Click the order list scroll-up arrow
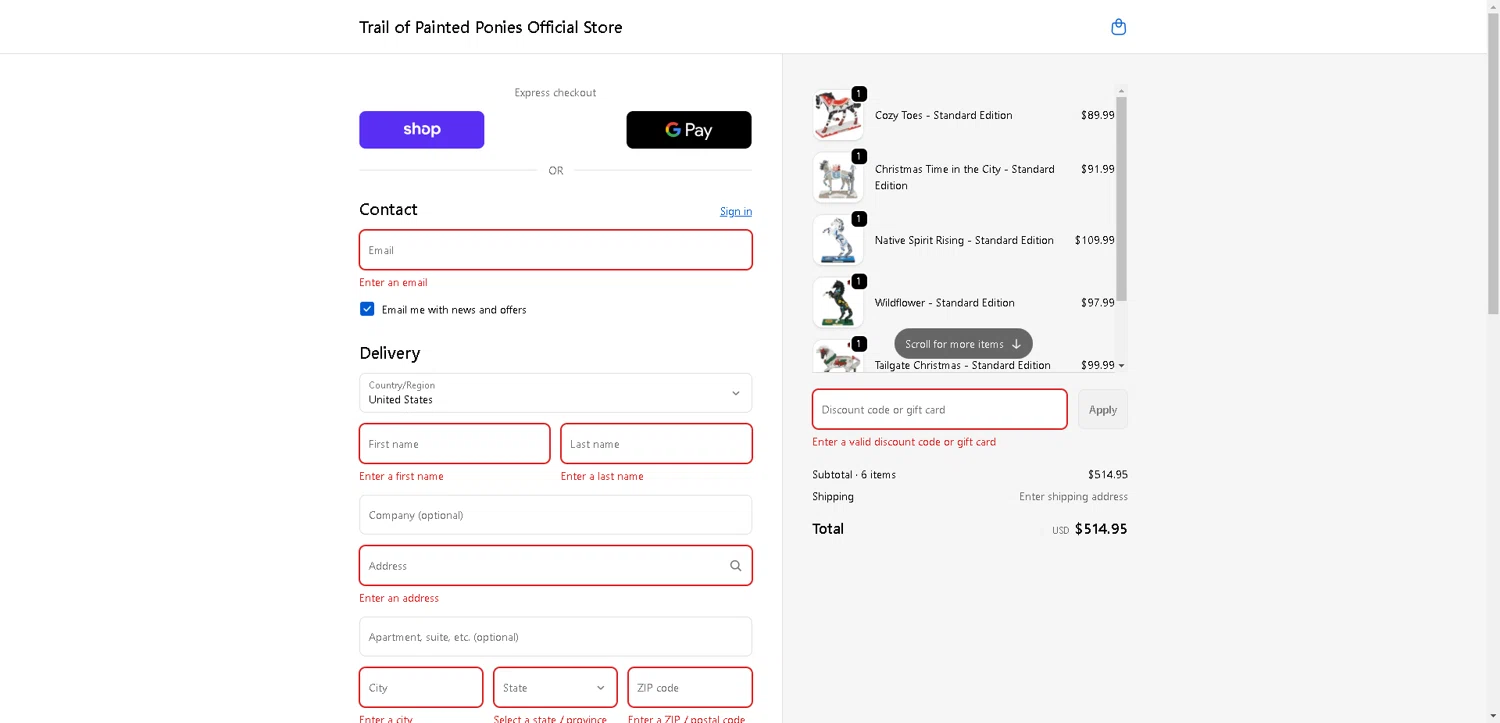Screen dimensions: 1500x723 click(1122, 91)
